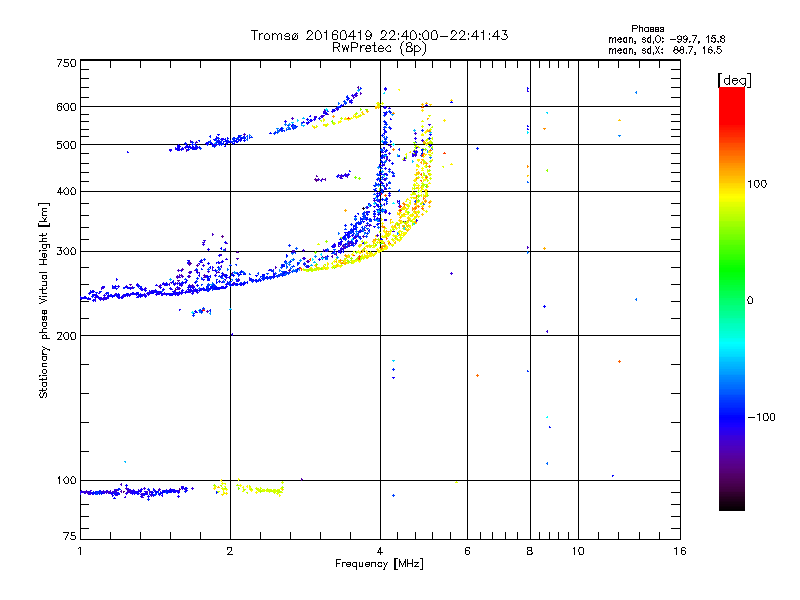Select the 'Phases' statistics header
The width and height of the screenshot is (800, 600).
pyautogui.click(x=647, y=29)
